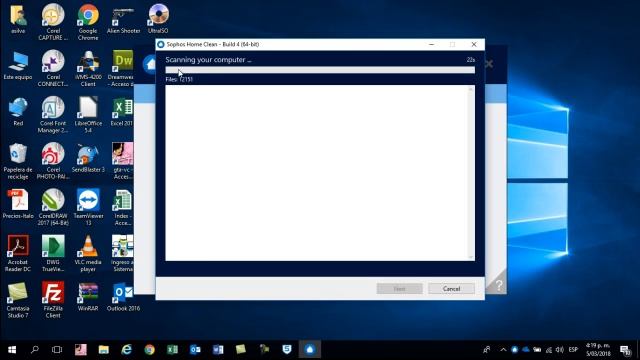
Task: Click the help question mark in background window
Action: click(498, 286)
